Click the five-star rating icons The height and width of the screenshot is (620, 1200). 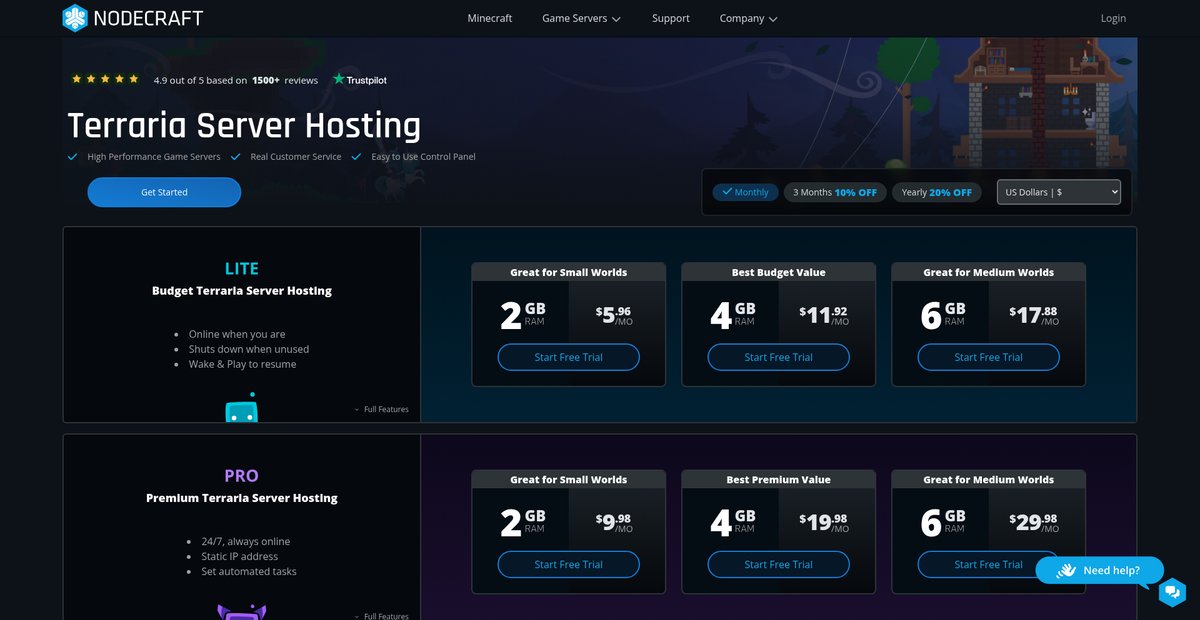click(x=105, y=79)
